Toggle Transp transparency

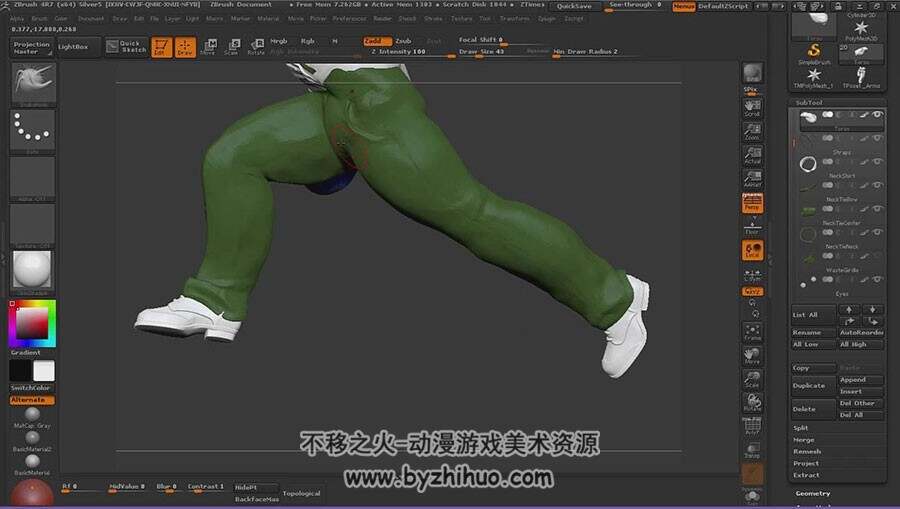pos(752,450)
